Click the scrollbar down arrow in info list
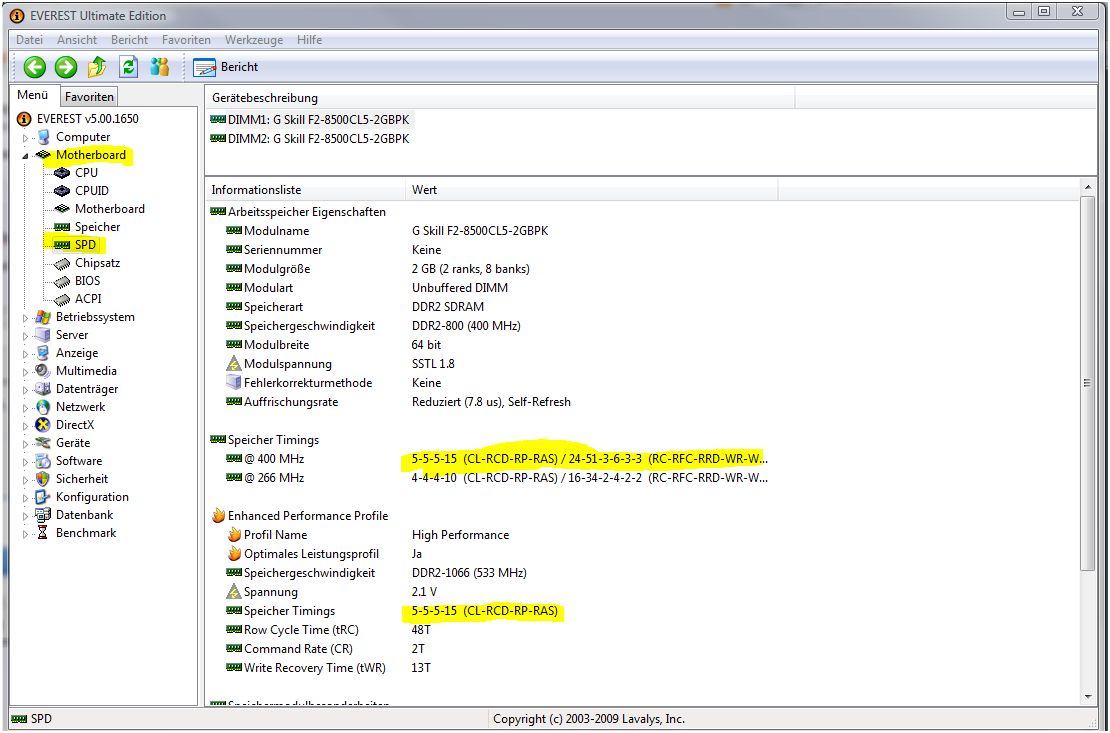This screenshot has width=1110, height=733. click(x=1089, y=697)
